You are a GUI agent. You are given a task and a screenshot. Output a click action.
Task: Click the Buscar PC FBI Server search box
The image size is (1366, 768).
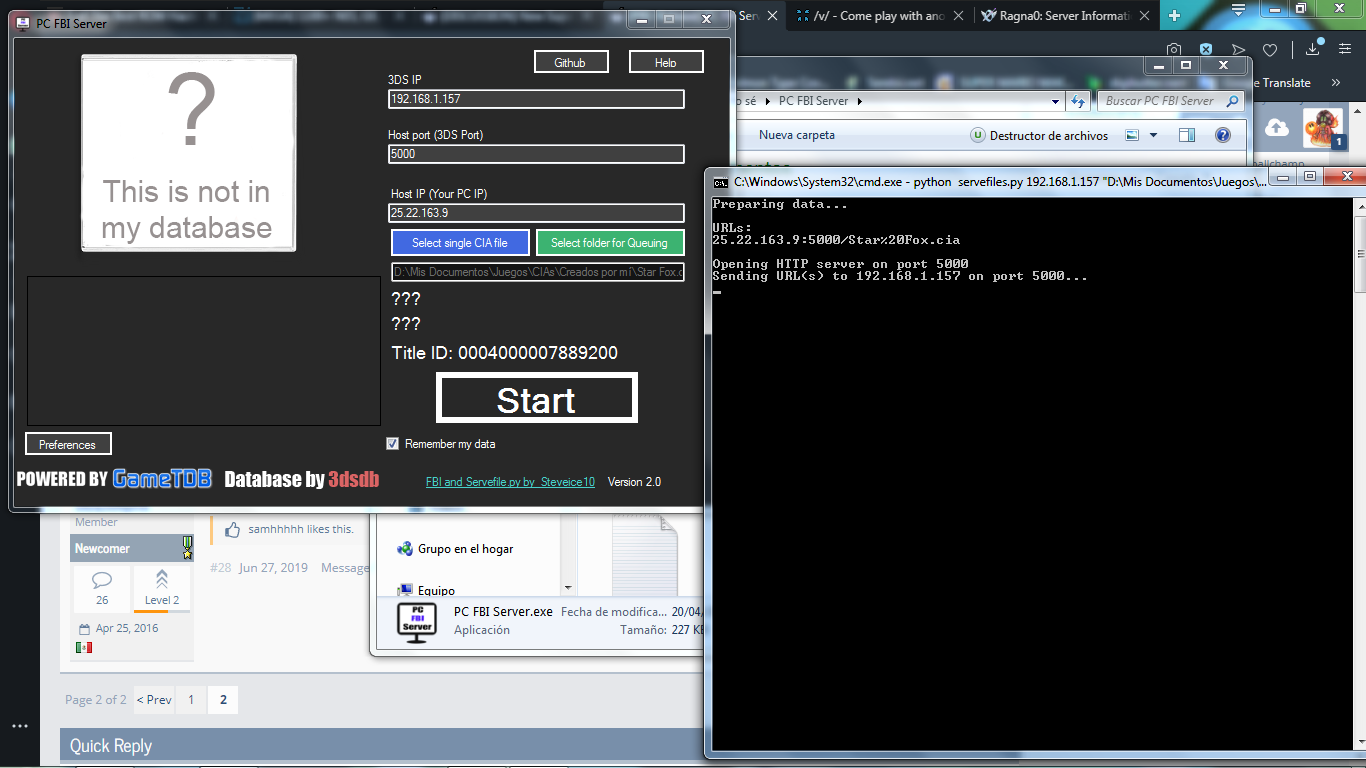pos(1171,101)
